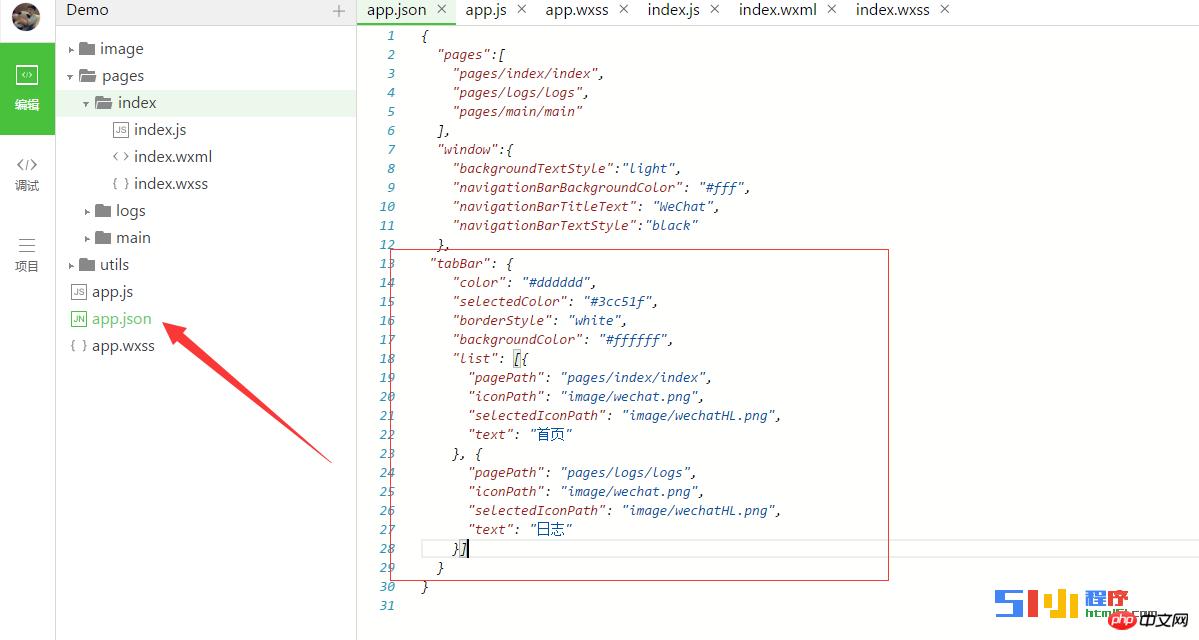This screenshot has width=1199, height=640.
Task: Expand the image folder
Action: pos(72,49)
